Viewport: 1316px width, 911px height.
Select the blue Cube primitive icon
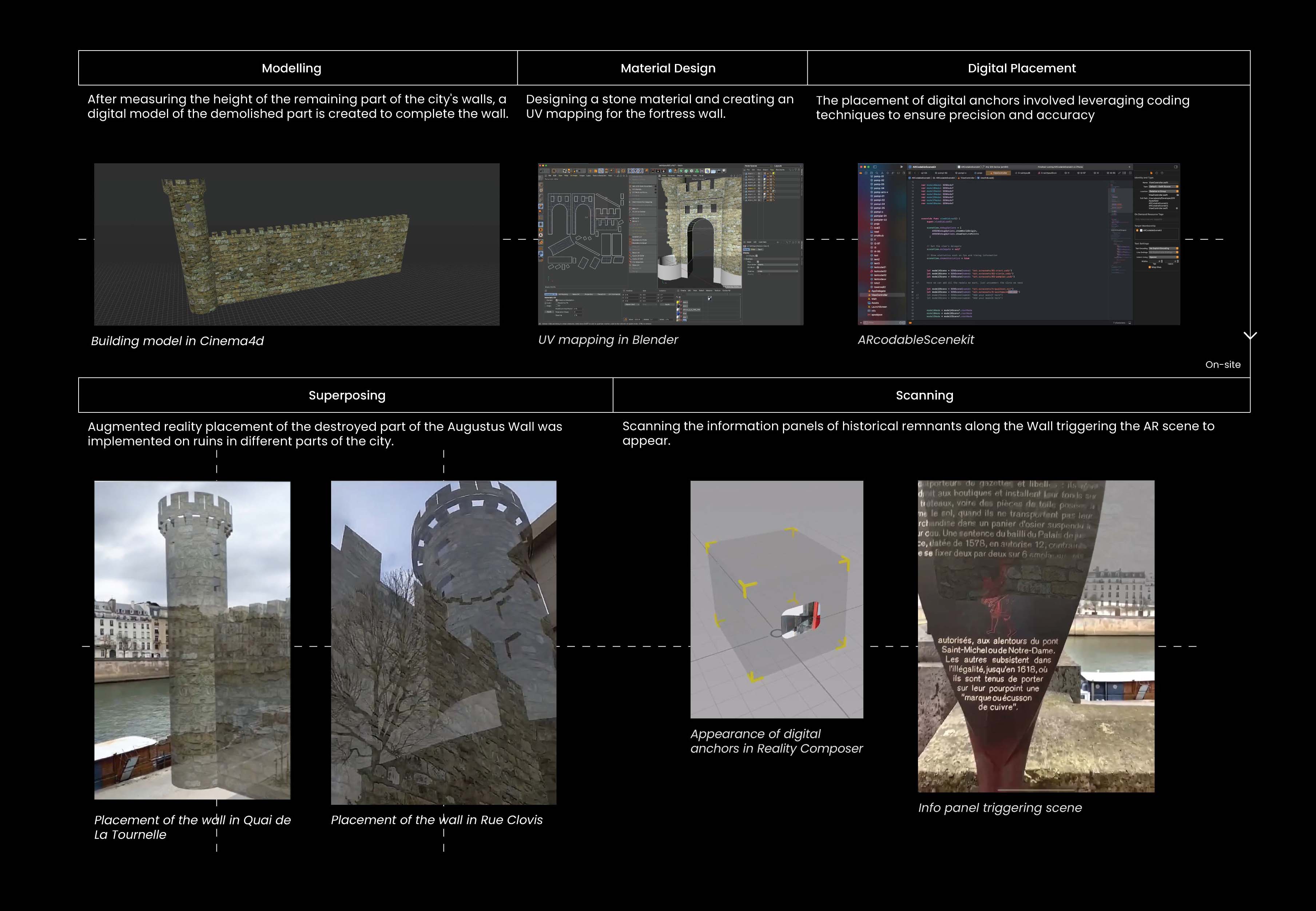click(x=670, y=171)
